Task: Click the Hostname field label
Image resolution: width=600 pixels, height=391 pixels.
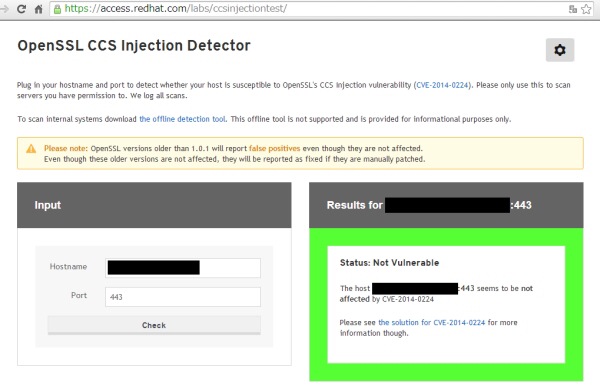Action: pos(68,267)
